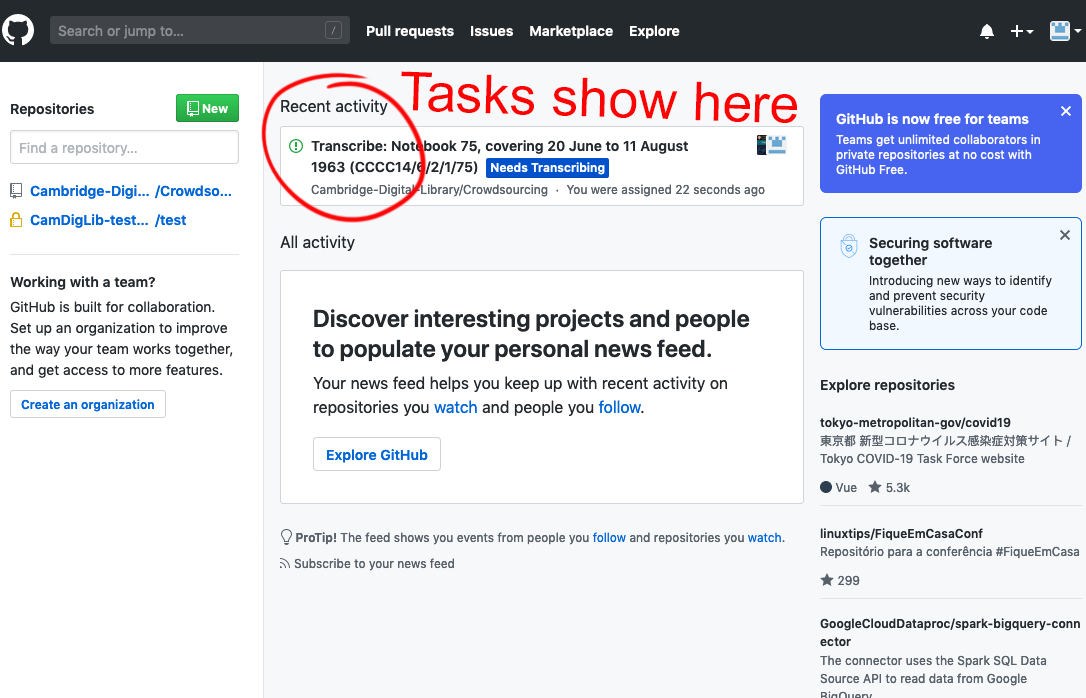This screenshot has width=1086, height=698.
Task: Click the 5.3k stars star icon
Action: click(875, 487)
